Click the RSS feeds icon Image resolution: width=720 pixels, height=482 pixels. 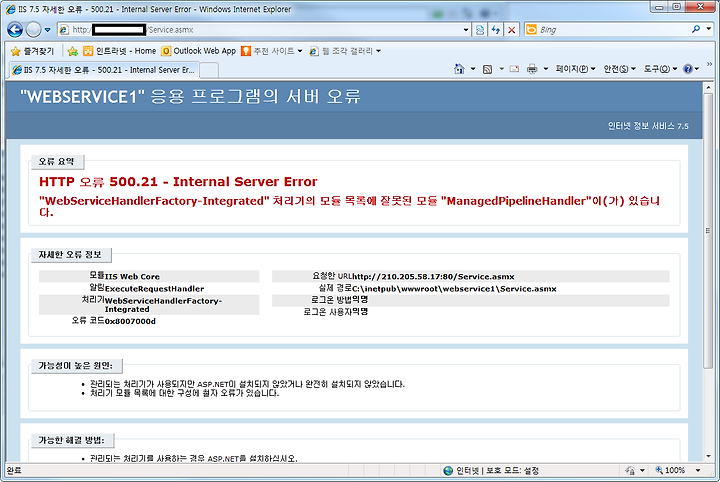point(488,69)
